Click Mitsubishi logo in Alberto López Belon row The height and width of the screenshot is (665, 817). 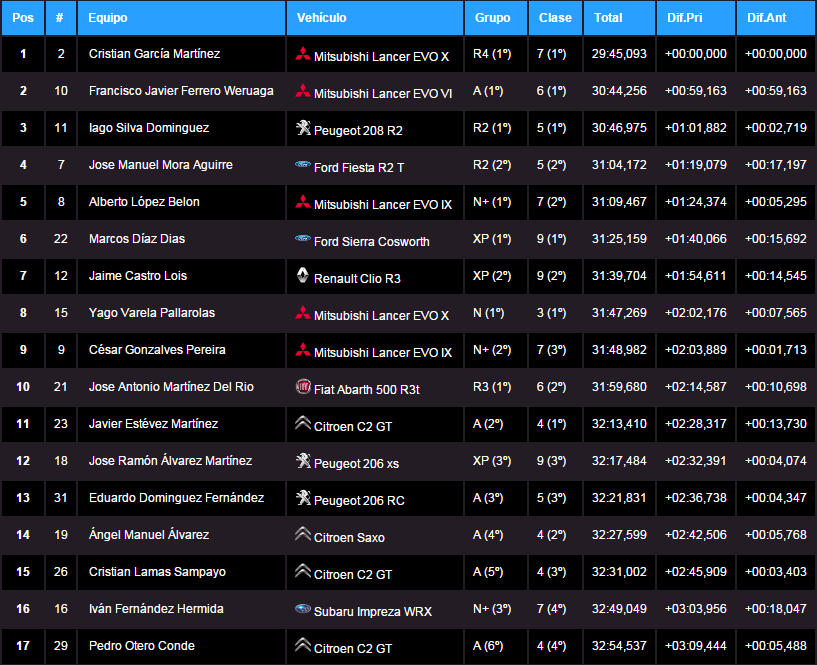(x=303, y=201)
